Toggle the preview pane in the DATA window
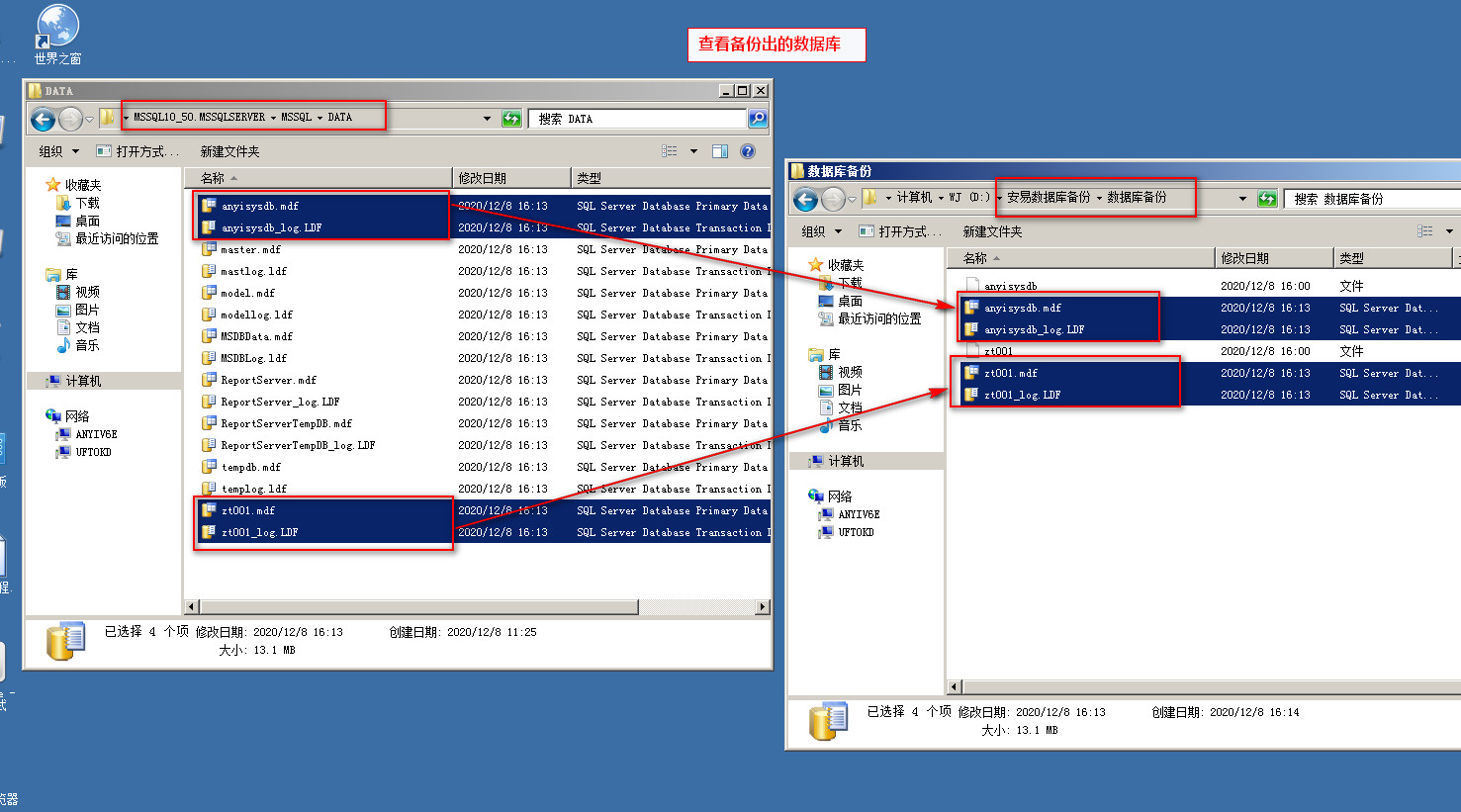 [720, 151]
